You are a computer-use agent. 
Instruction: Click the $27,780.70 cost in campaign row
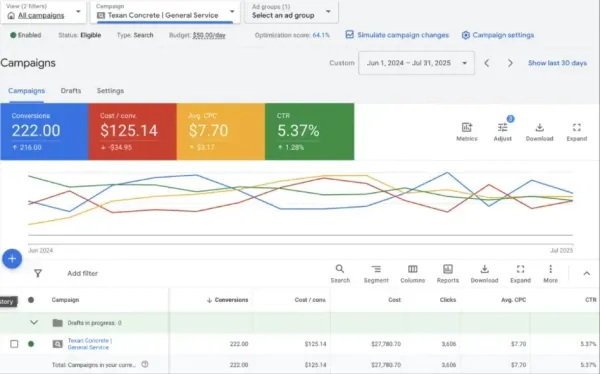386,344
